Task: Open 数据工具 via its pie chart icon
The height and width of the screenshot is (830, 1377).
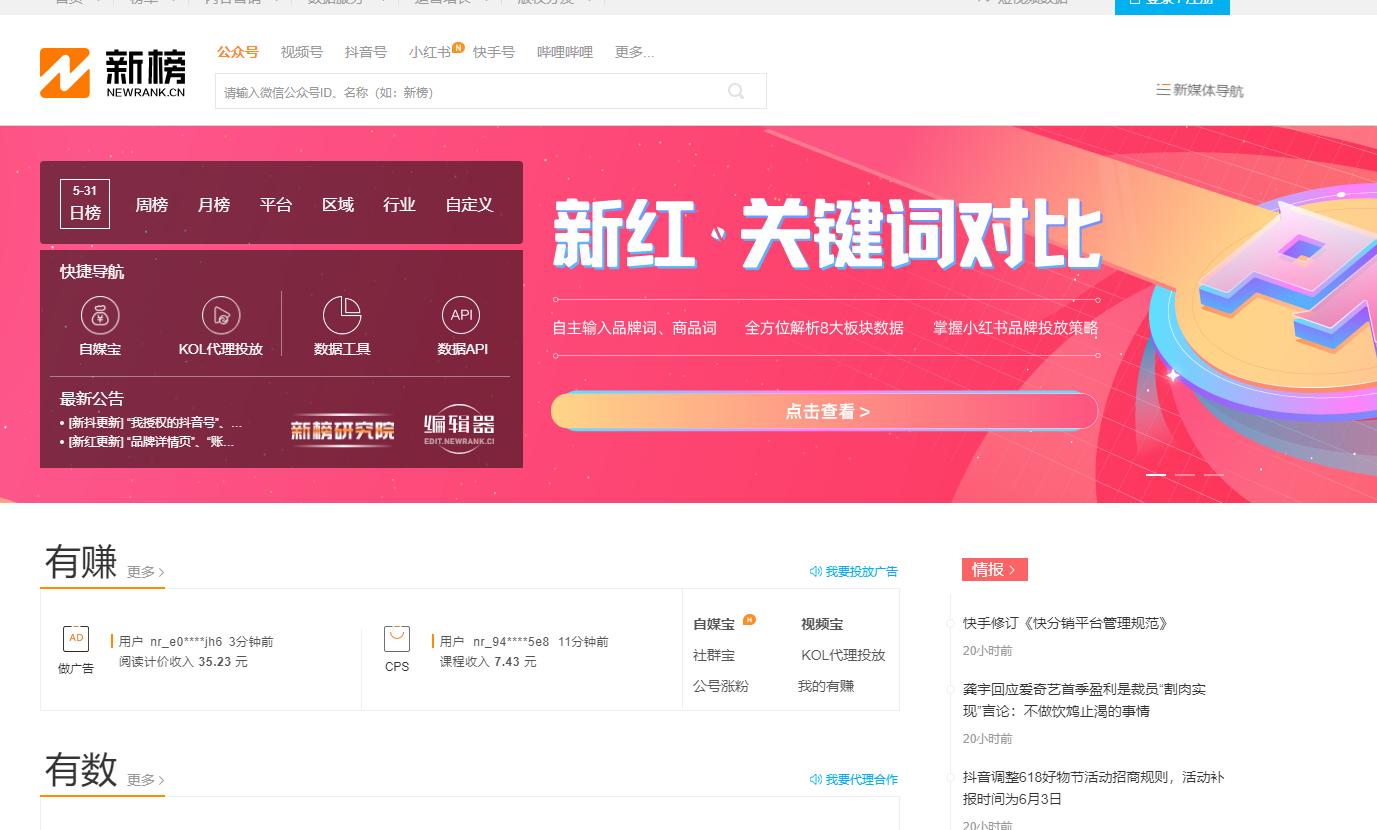Action: [342, 315]
